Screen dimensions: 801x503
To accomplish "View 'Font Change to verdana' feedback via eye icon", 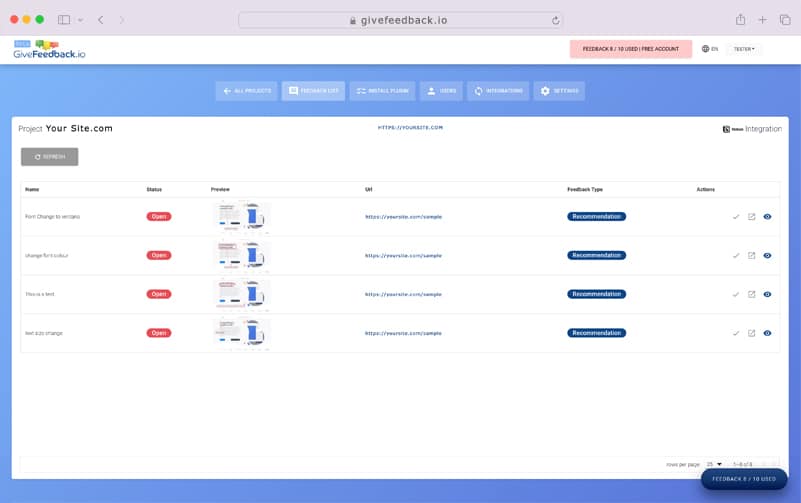I will click(767, 217).
